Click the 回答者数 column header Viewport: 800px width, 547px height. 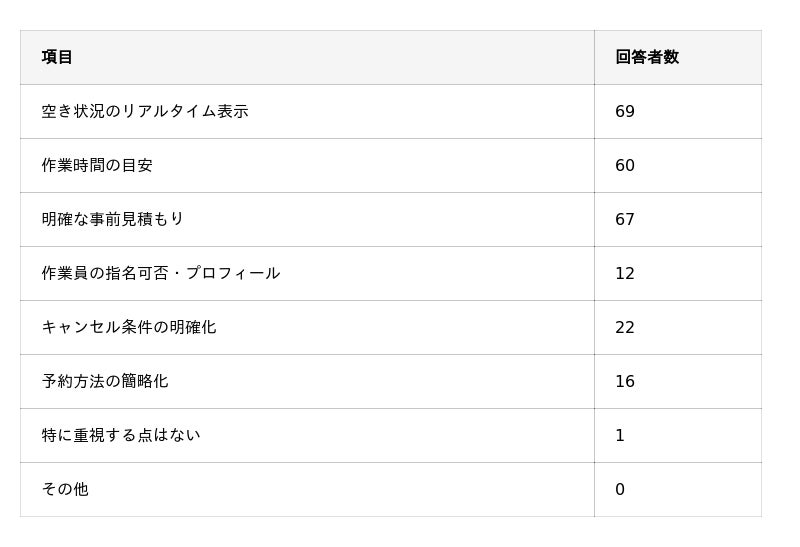647,57
